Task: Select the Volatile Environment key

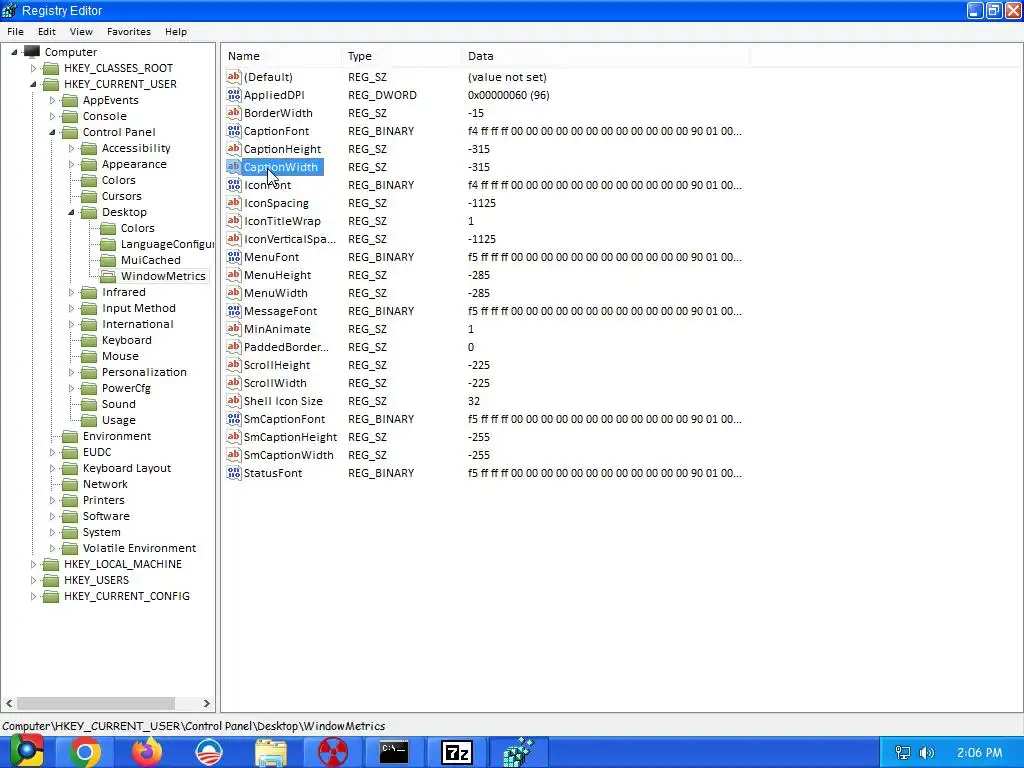Action: click(x=139, y=548)
